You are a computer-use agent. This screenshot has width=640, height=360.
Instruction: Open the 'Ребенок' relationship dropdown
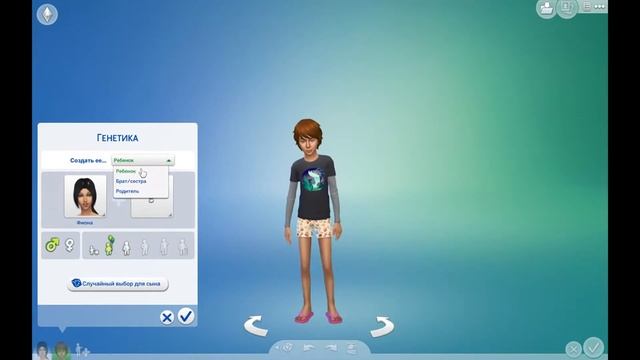coord(143,160)
